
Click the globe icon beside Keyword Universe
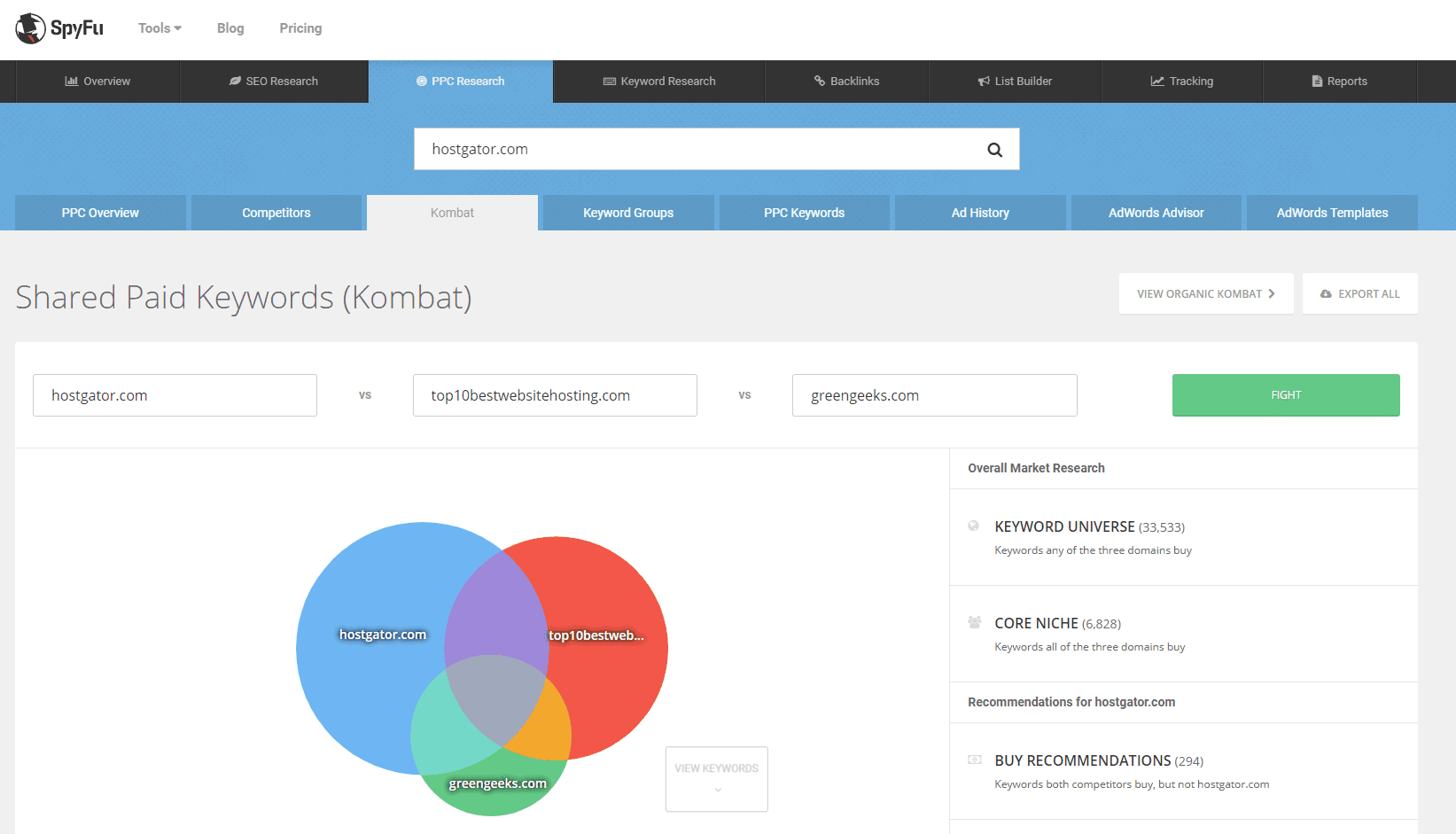(974, 526)
